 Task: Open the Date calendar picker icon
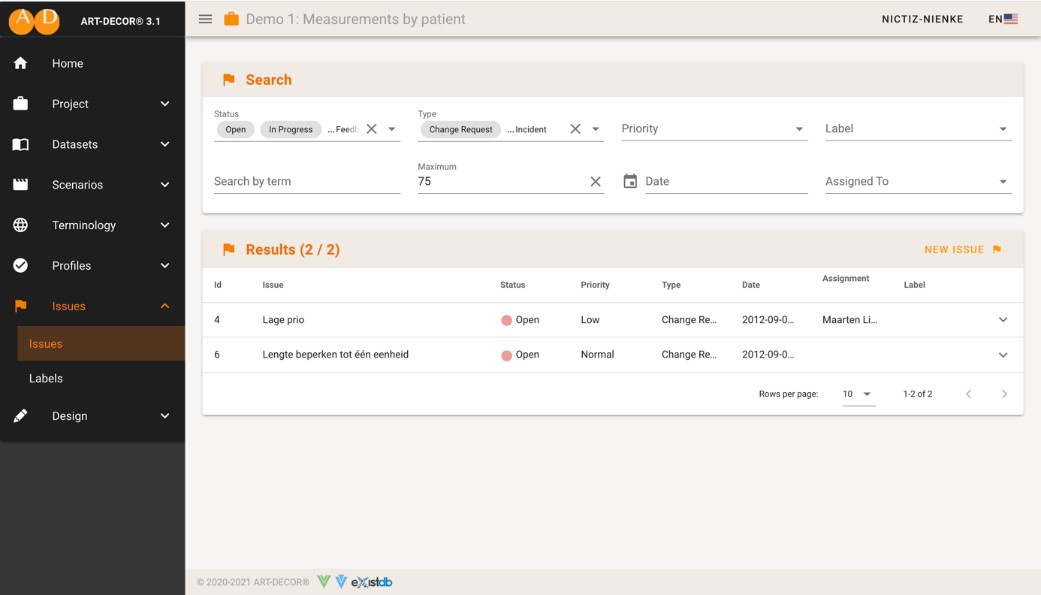pos(630,182)
